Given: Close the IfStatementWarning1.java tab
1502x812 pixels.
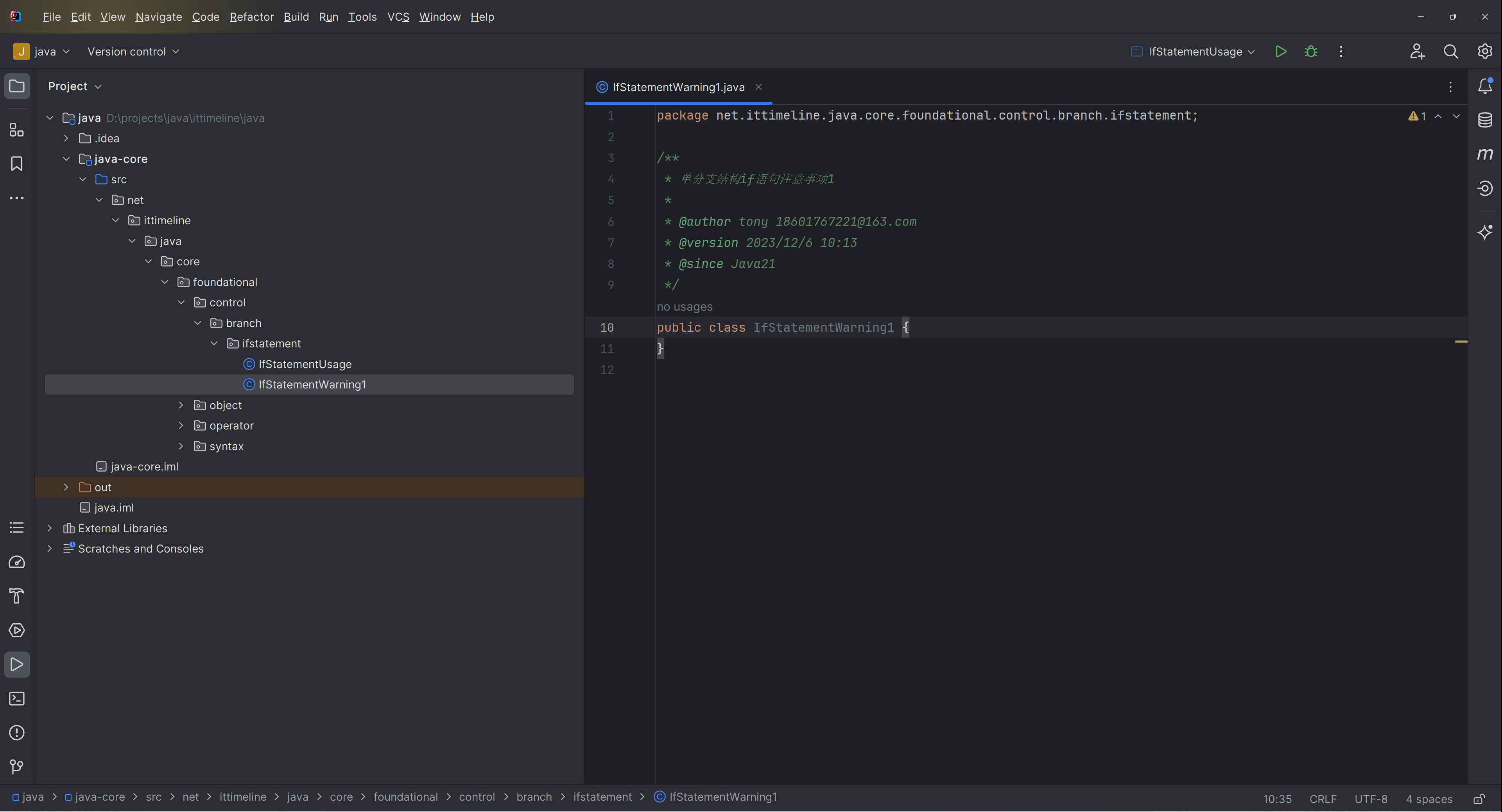Looking at the screenshot, I should [x=758, y=87].
